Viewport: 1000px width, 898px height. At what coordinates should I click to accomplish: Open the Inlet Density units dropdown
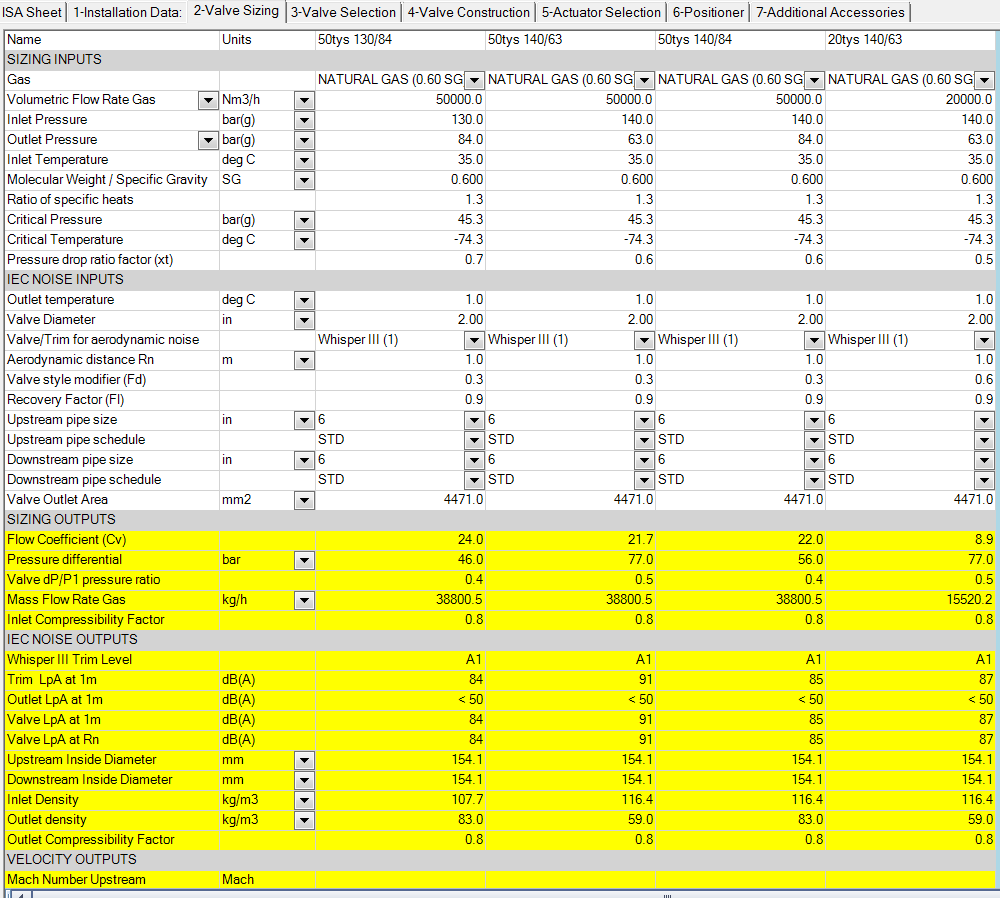pyautogui.click(x=304, y=800)
